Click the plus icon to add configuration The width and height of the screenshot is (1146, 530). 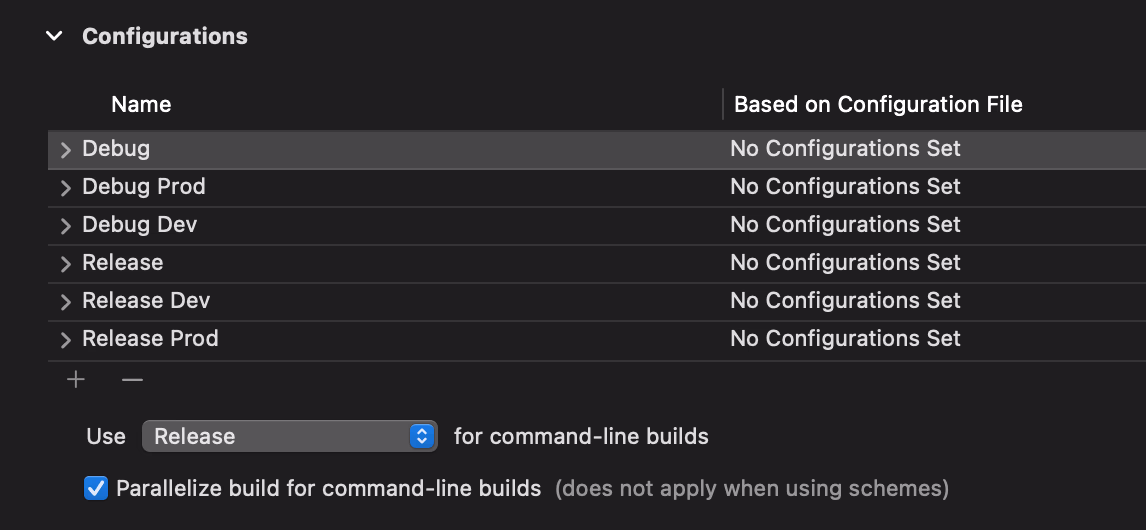pyautogui.click(x=76, y=380)
